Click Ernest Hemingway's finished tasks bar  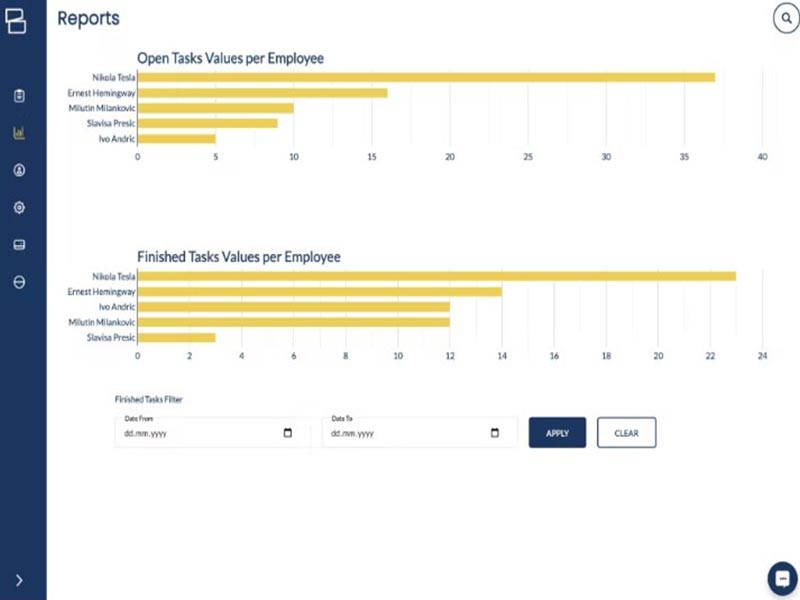[319, 291]
